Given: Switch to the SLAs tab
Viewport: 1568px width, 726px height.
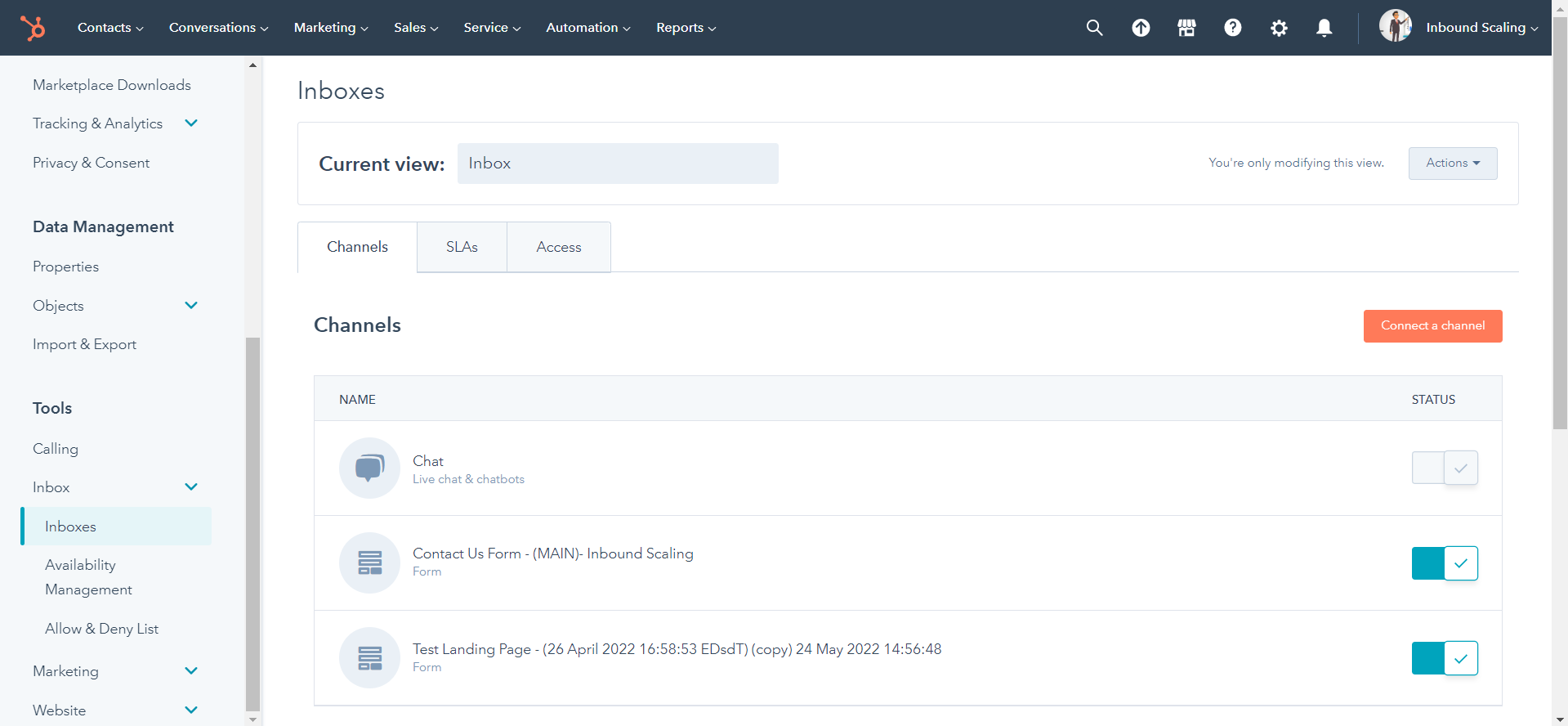Looking at the screenshot, I should tap(462, 247).
